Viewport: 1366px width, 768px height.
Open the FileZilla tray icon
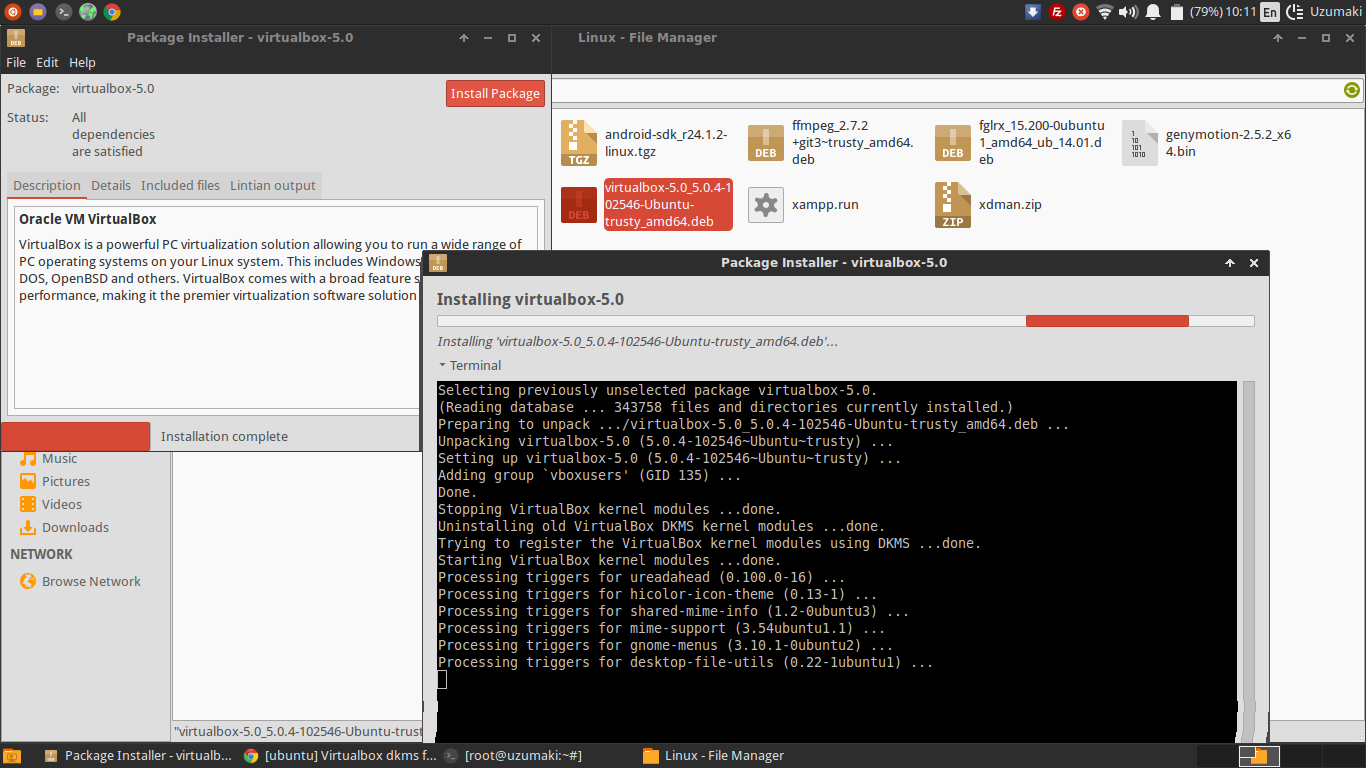(x=1057, y=12)
